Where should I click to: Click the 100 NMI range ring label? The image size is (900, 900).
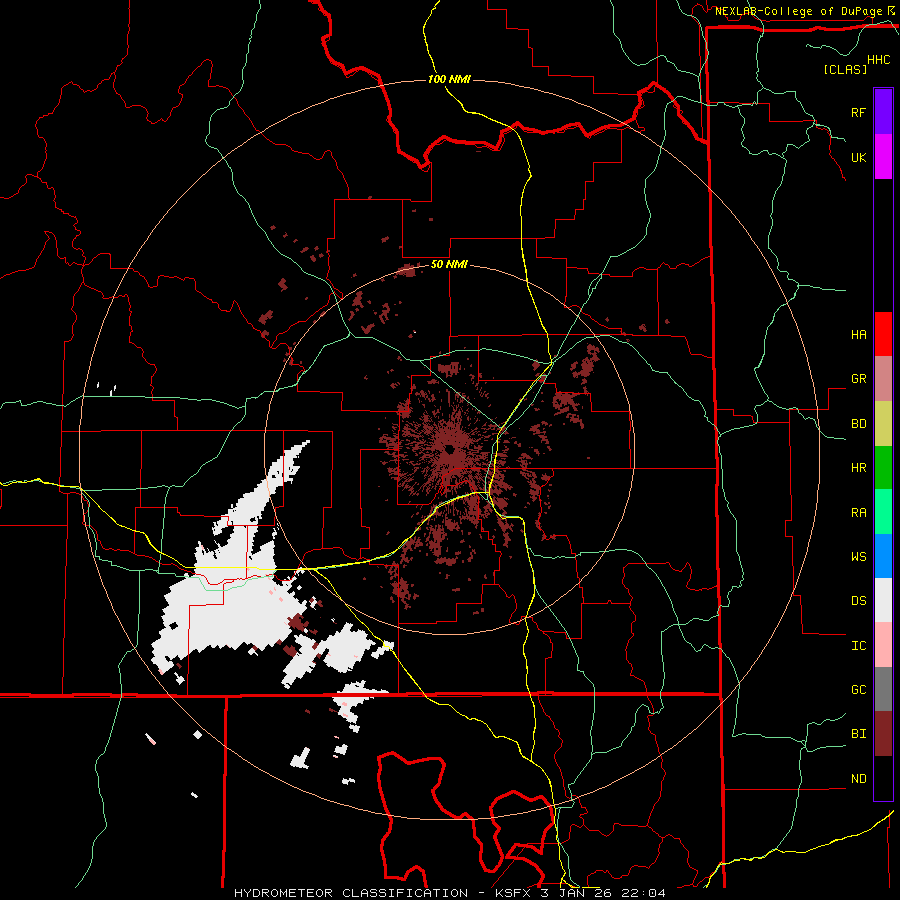(449, 79)
